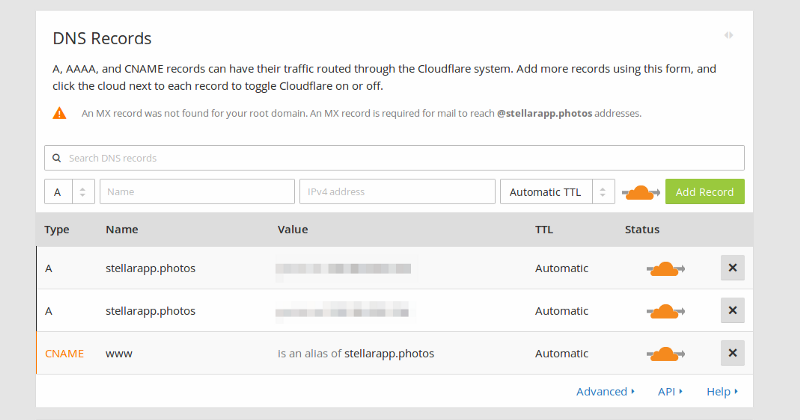Expand the API section link
The height and width of the screenshot is (420, 800).
(670, 391)
